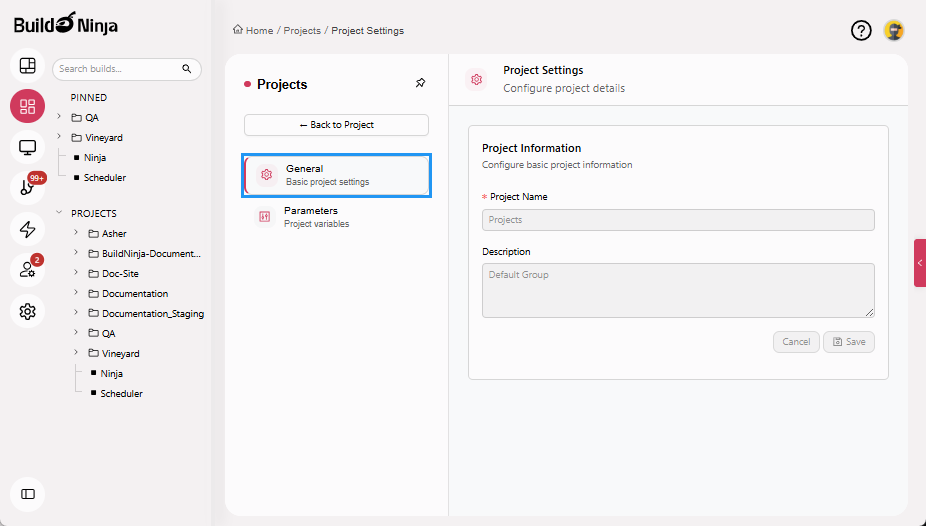926x526 pixels.
Task: Open Scheduler item under PROJECTS
Action: [x=121, y=394]
